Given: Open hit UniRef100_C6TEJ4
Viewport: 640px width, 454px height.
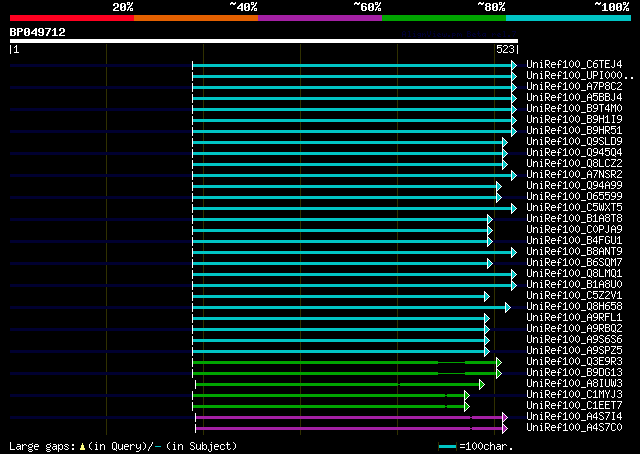Looking at the screenshot, I should pyautogui.click(x=574, y=65).
